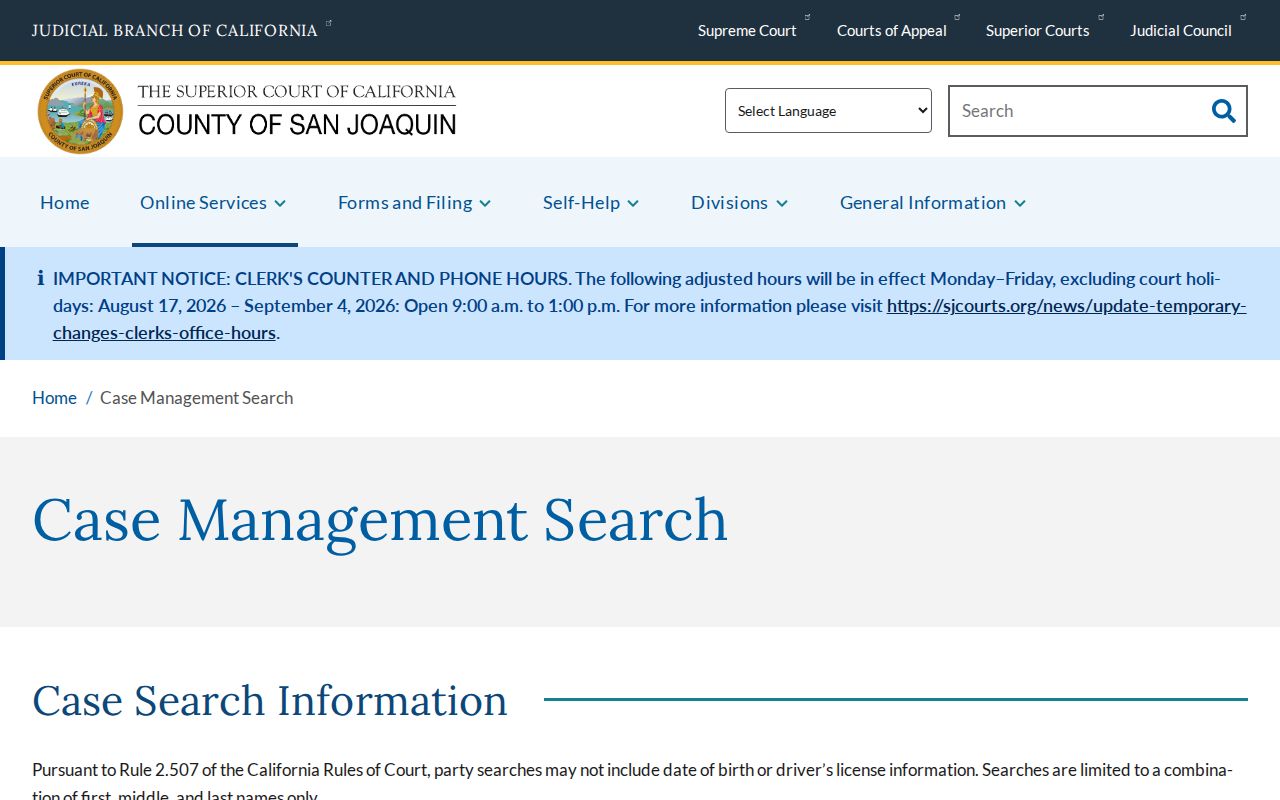Click the Home breadcrumb link
This screenshot has width=1280, height=800.
coord(54,398)
